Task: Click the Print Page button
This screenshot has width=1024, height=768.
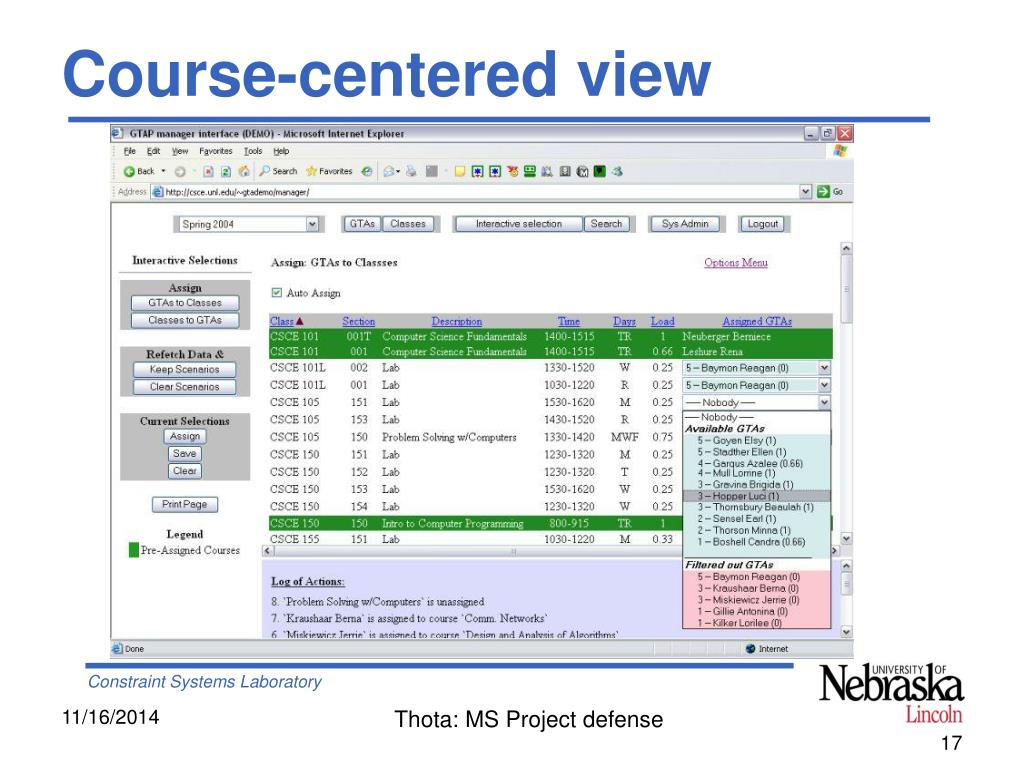Action: 185,505
